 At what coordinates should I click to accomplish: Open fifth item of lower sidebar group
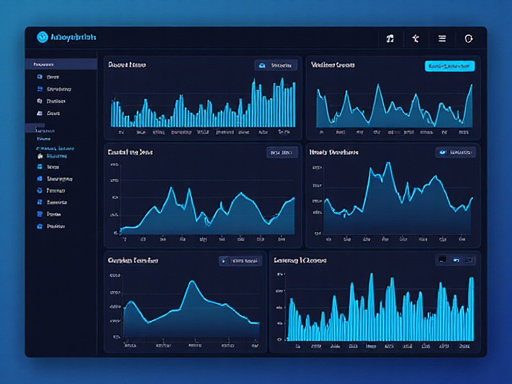(x=52, y=202)
